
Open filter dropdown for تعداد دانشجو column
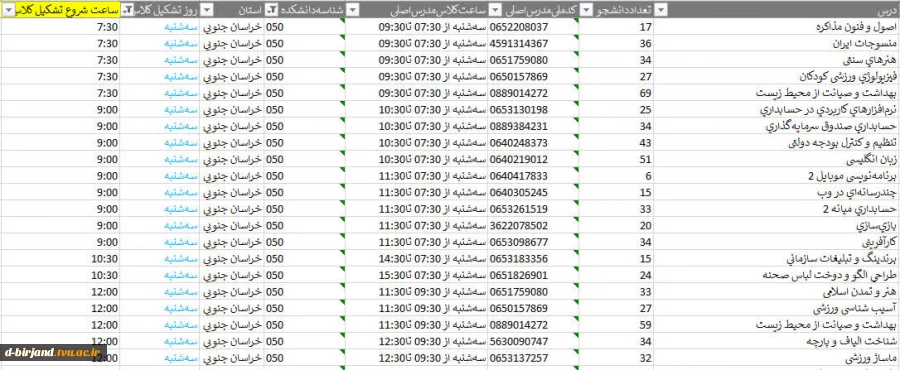586,10
